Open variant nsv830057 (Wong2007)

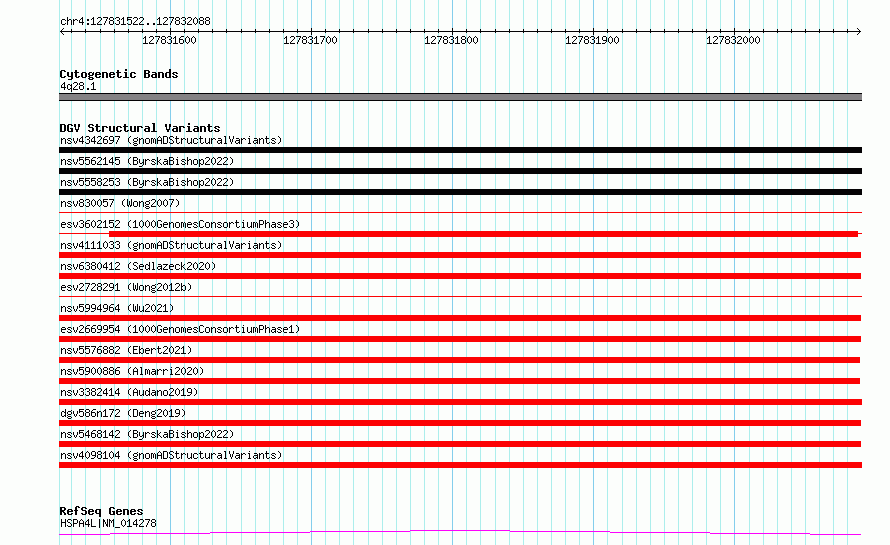[x=120, y=203]
